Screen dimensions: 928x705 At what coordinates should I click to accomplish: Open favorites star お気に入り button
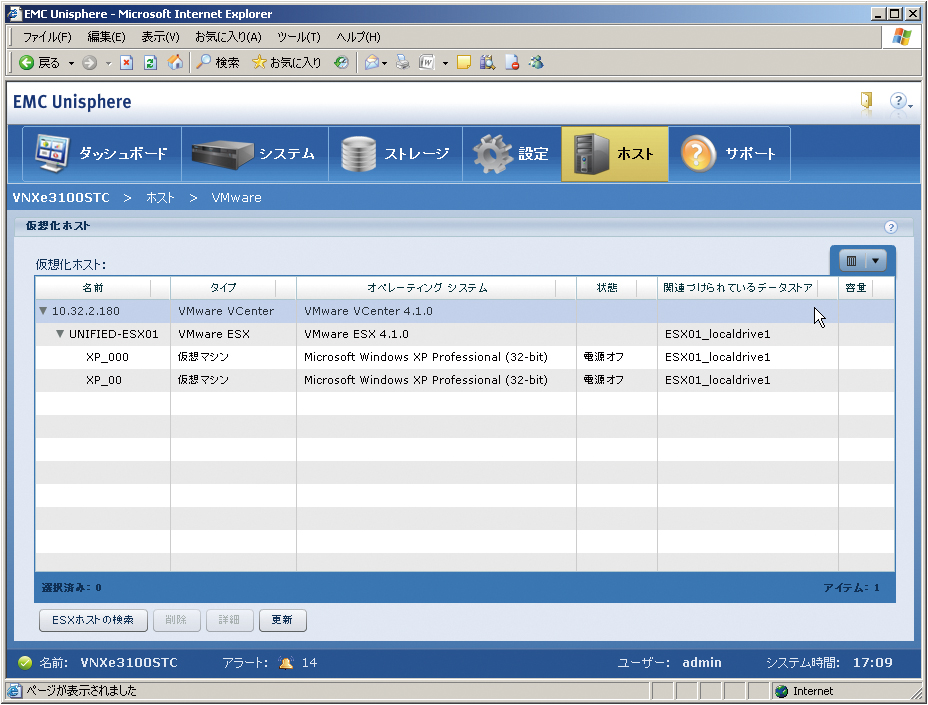coord(286,63)
